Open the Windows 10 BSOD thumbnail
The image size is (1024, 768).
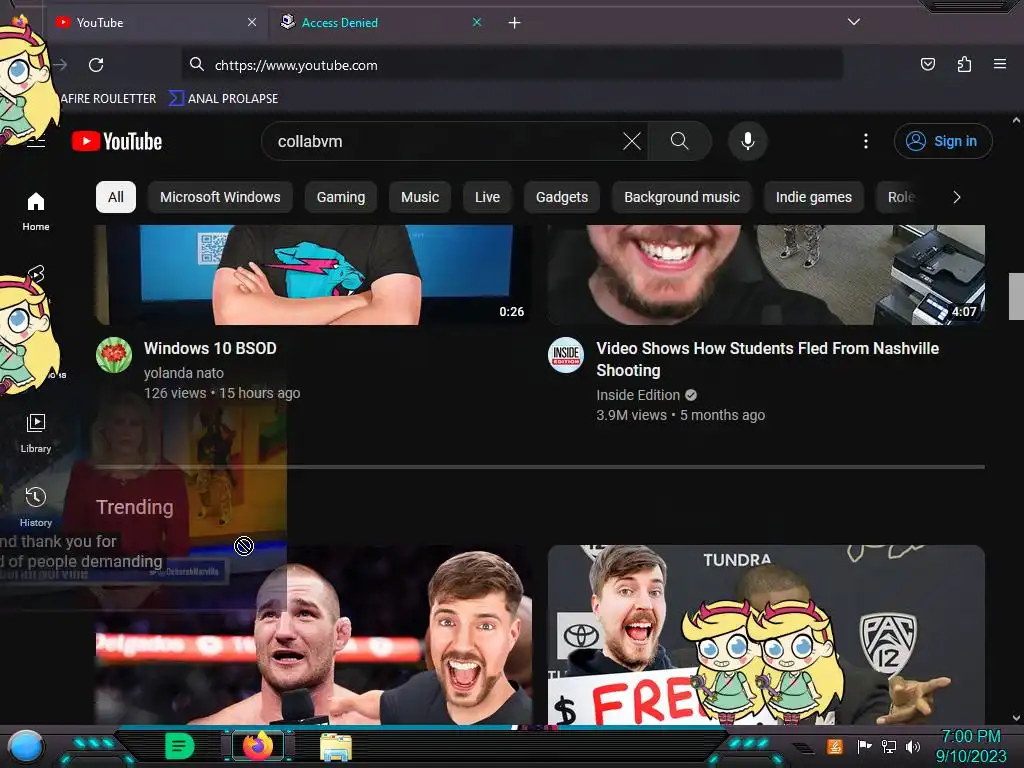click(x=312, y=275)
